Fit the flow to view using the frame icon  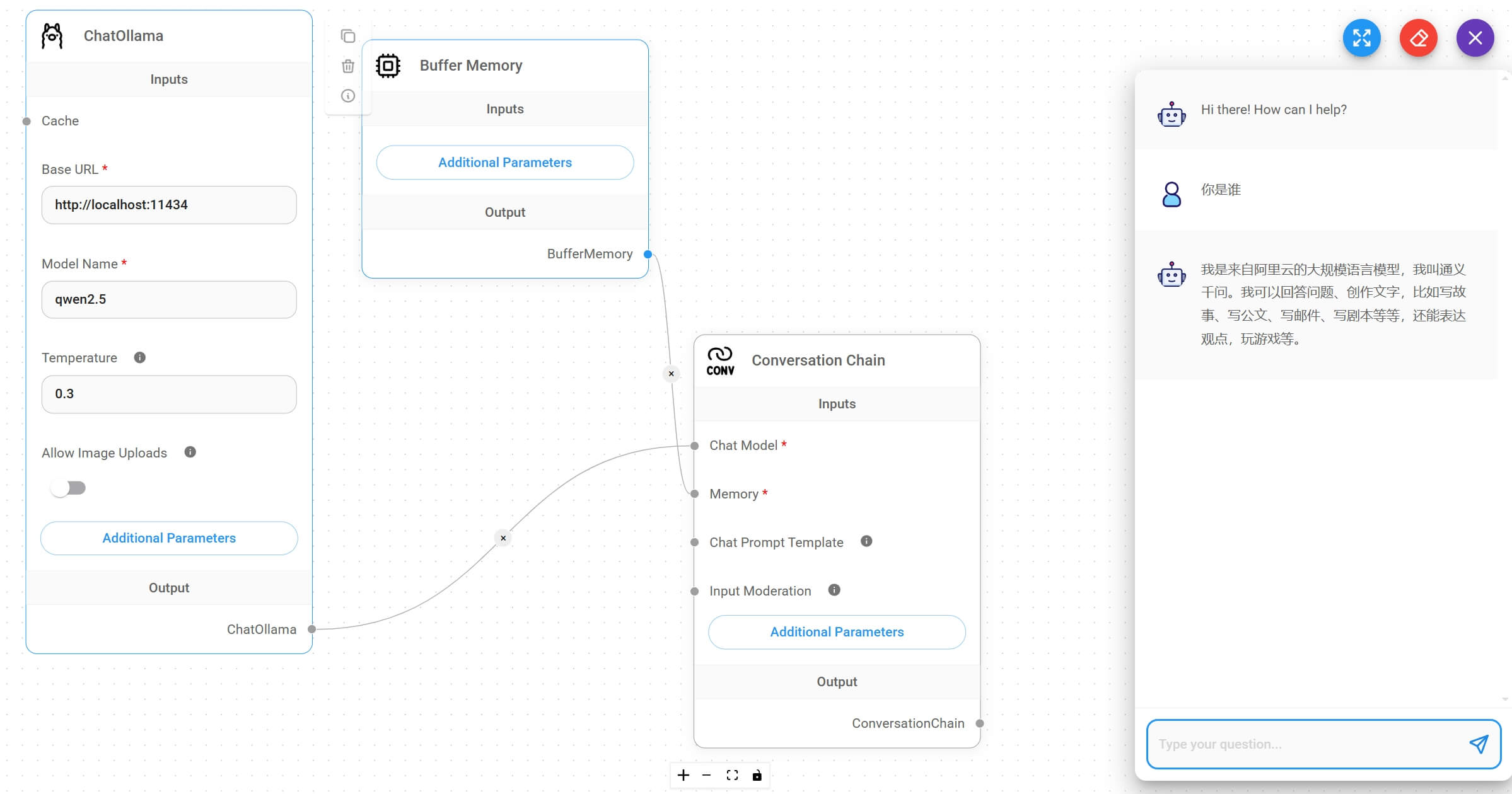(x=732, y=775)
